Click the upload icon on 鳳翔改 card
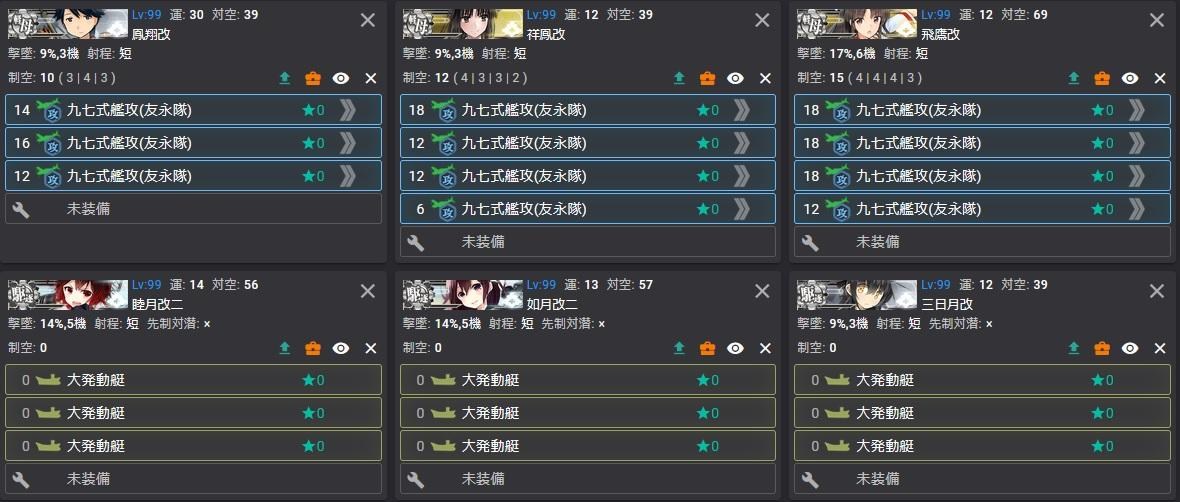This screenshot has width=1180, height=502. [284, 78]
